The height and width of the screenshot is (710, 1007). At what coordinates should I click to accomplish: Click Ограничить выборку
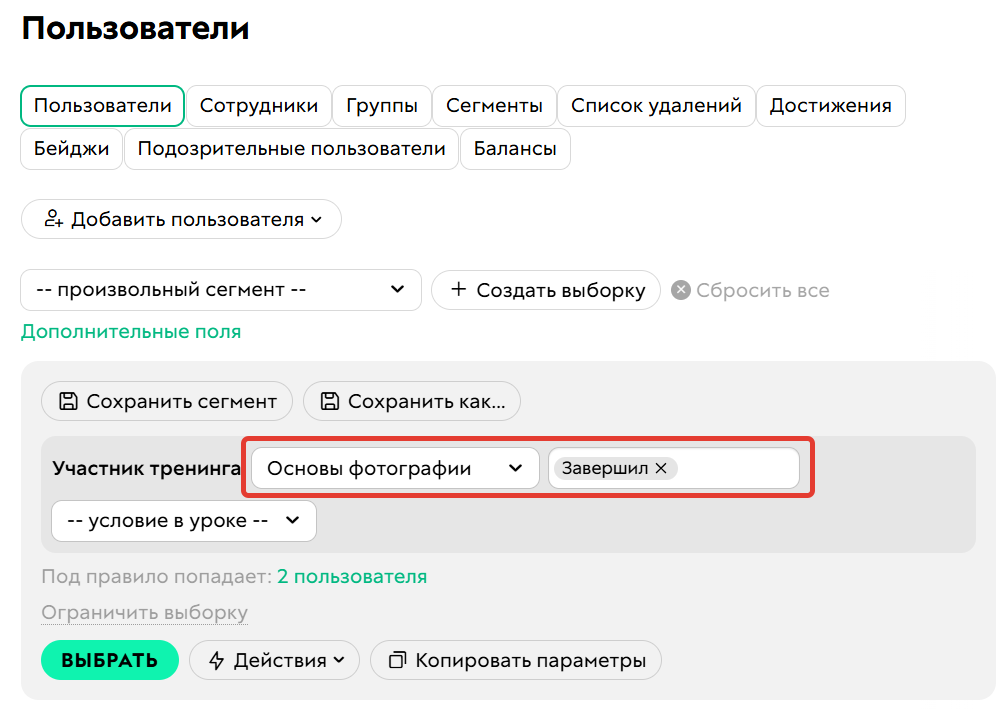click(x=143, y=612)
